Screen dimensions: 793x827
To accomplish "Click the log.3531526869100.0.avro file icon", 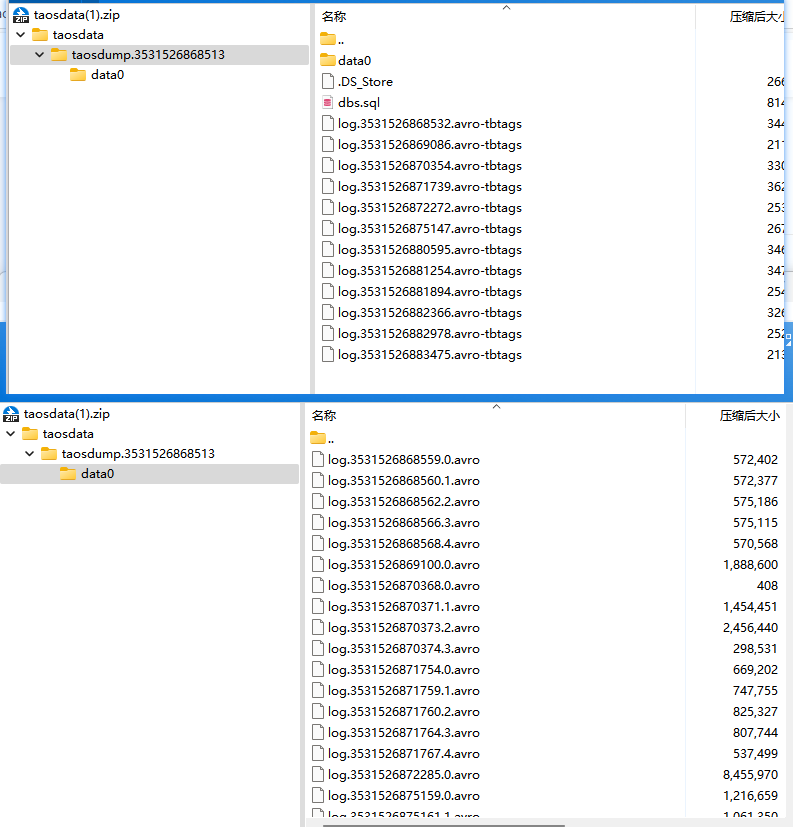I will [x=318, y=565].
